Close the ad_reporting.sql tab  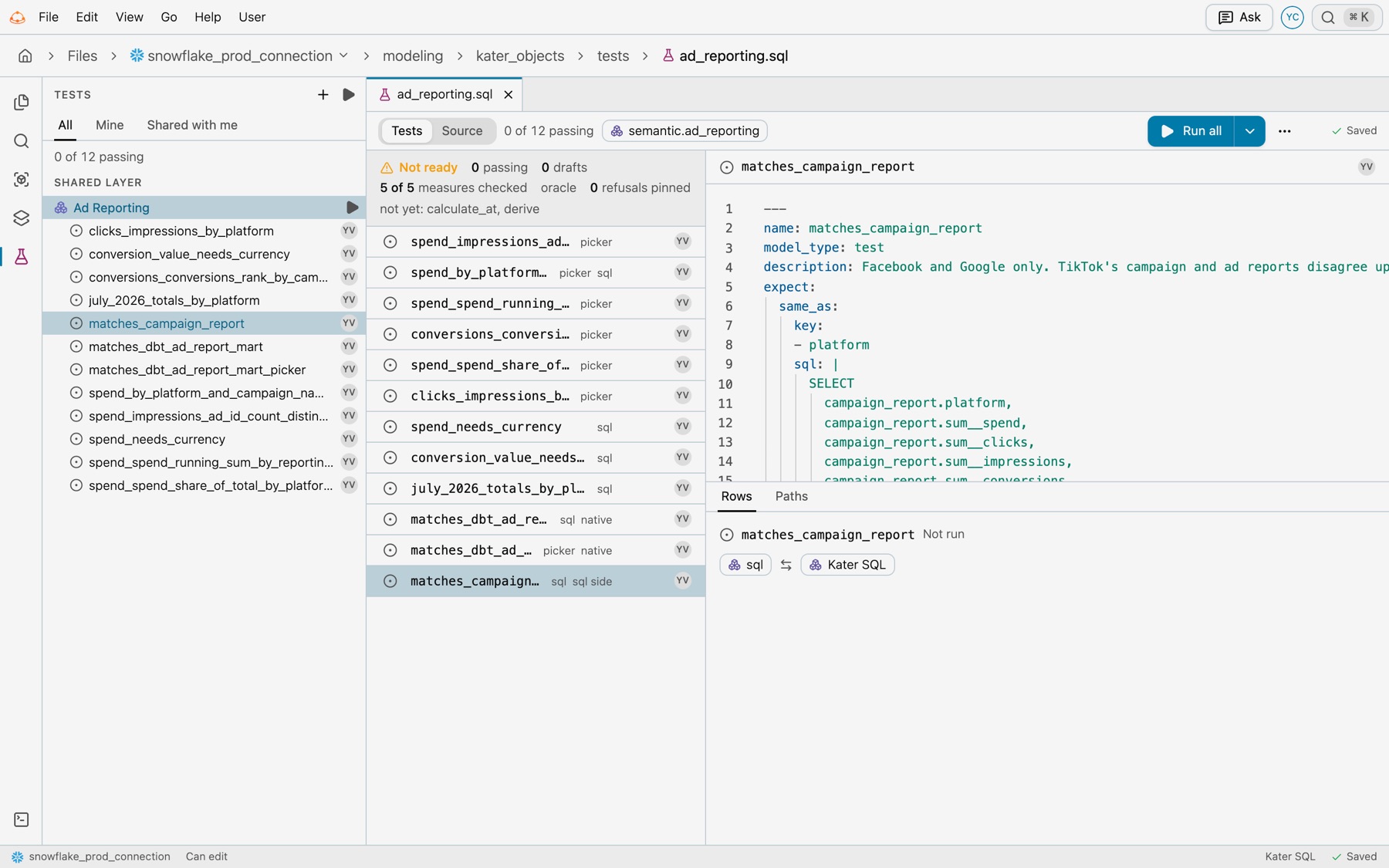pyautogui.click(x=509, y=94)
